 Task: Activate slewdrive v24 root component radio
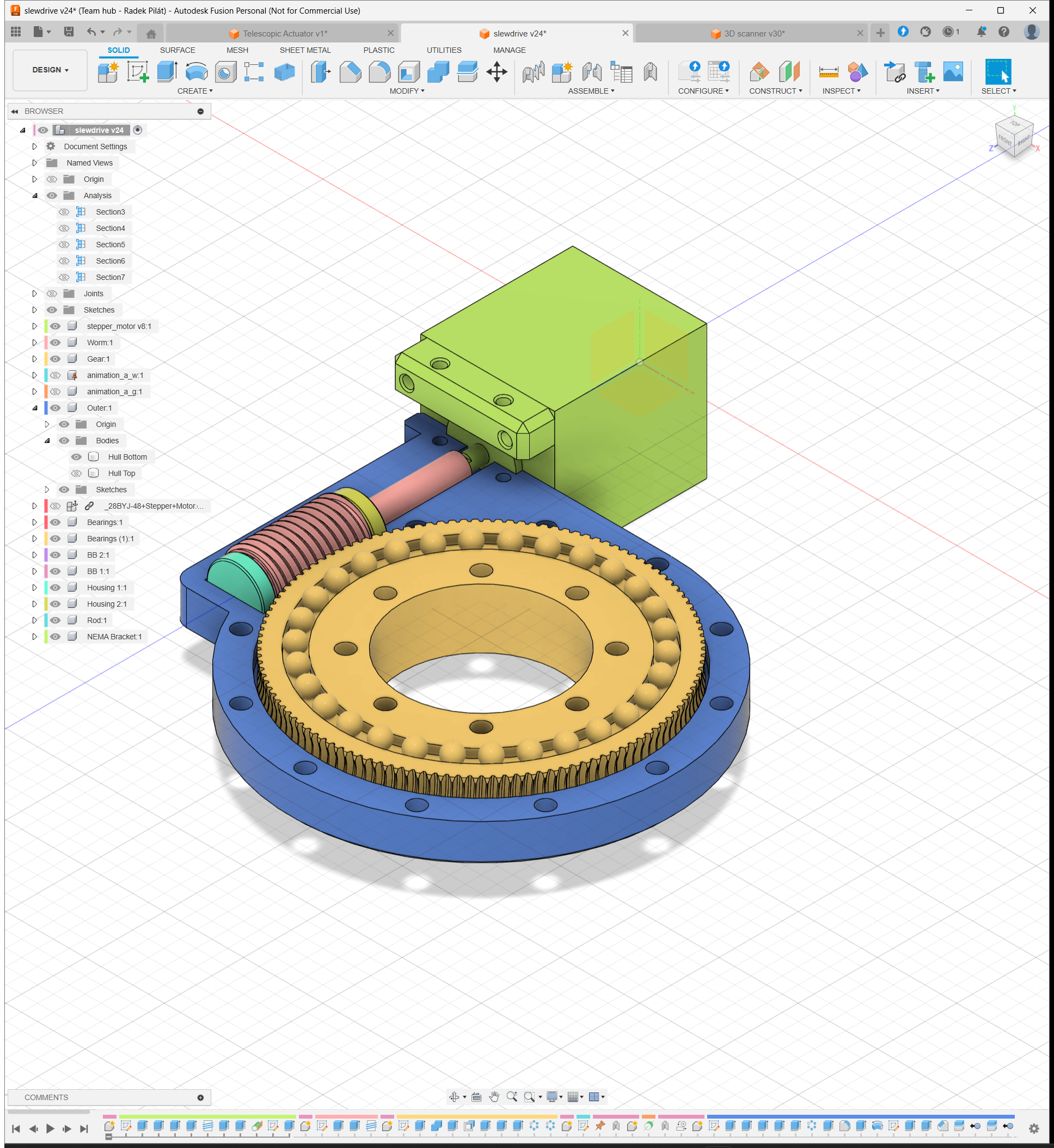pyautogui.click(x=137, y=130)
